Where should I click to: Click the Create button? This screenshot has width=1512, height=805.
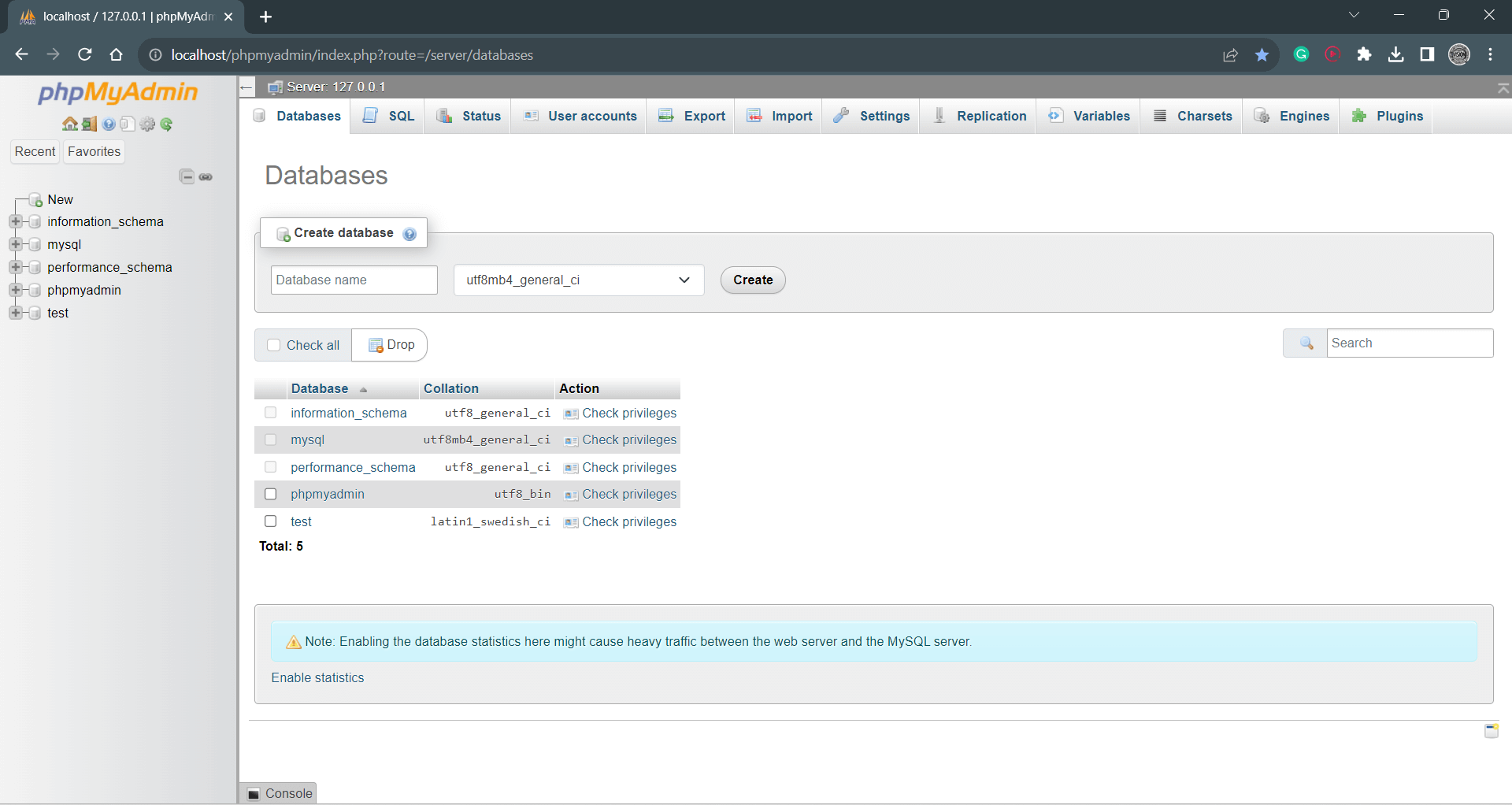(752, 280)
